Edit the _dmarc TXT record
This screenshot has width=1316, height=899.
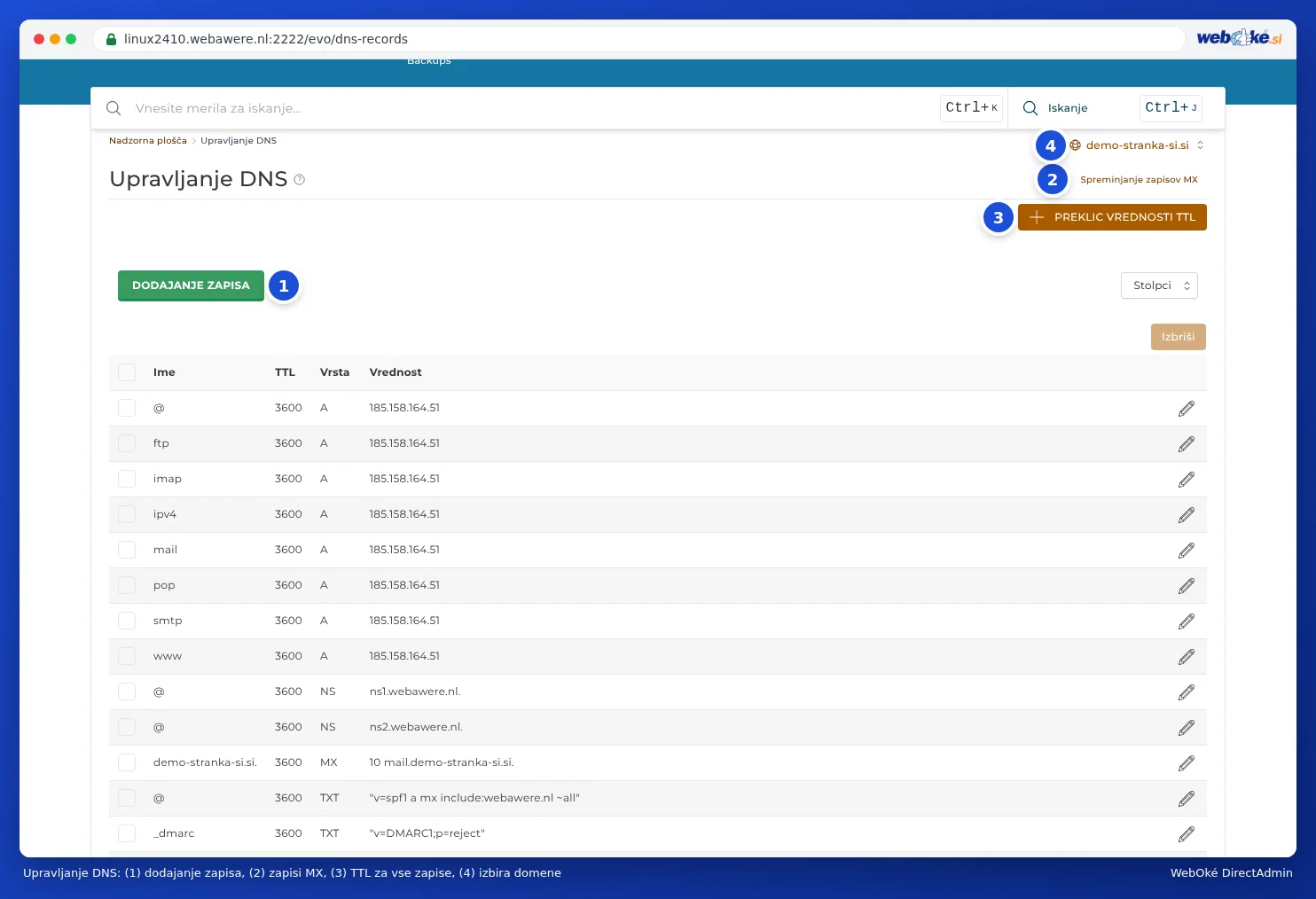[1187, 834]
